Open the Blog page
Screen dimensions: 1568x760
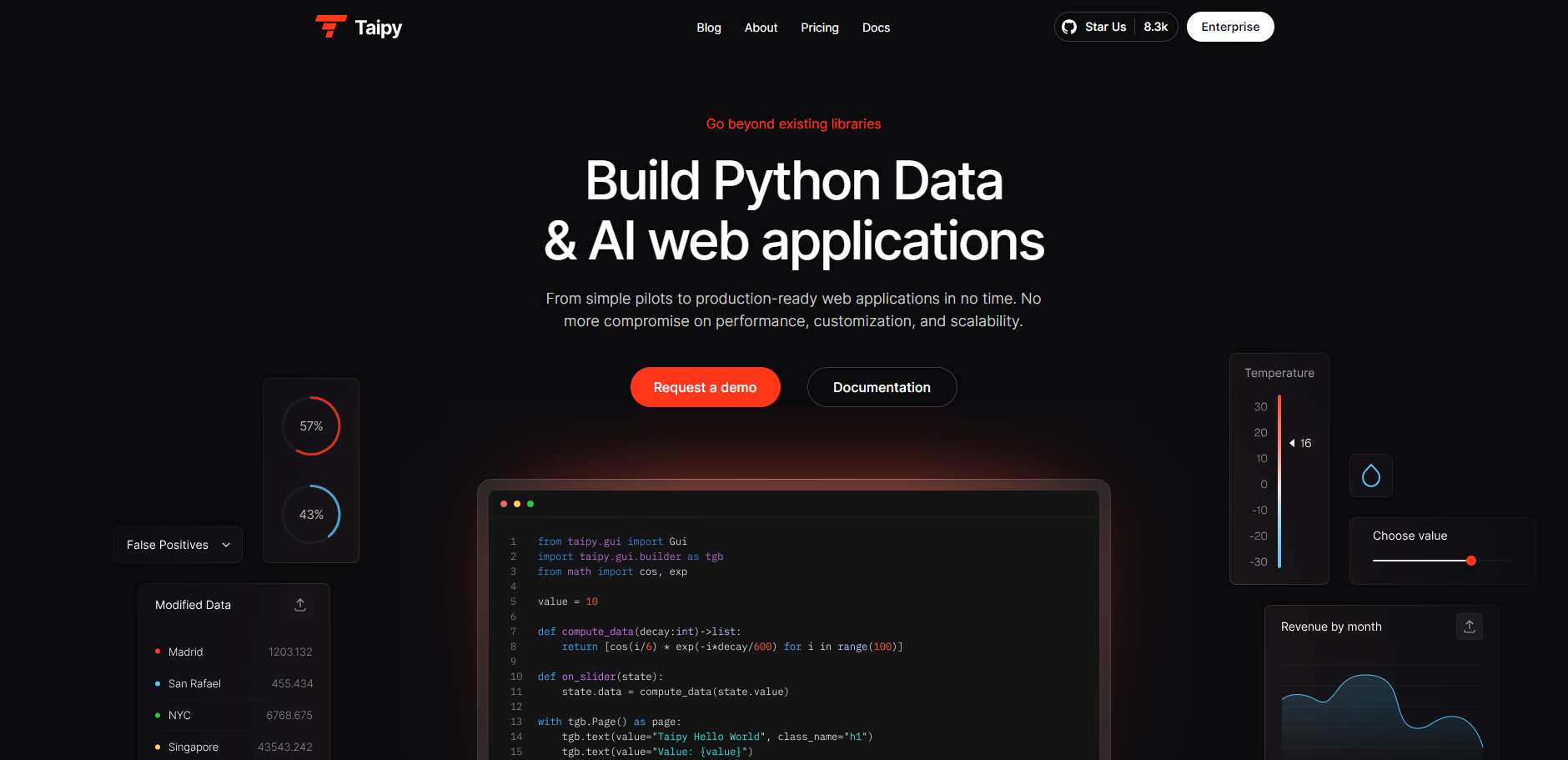pos(709,28)
